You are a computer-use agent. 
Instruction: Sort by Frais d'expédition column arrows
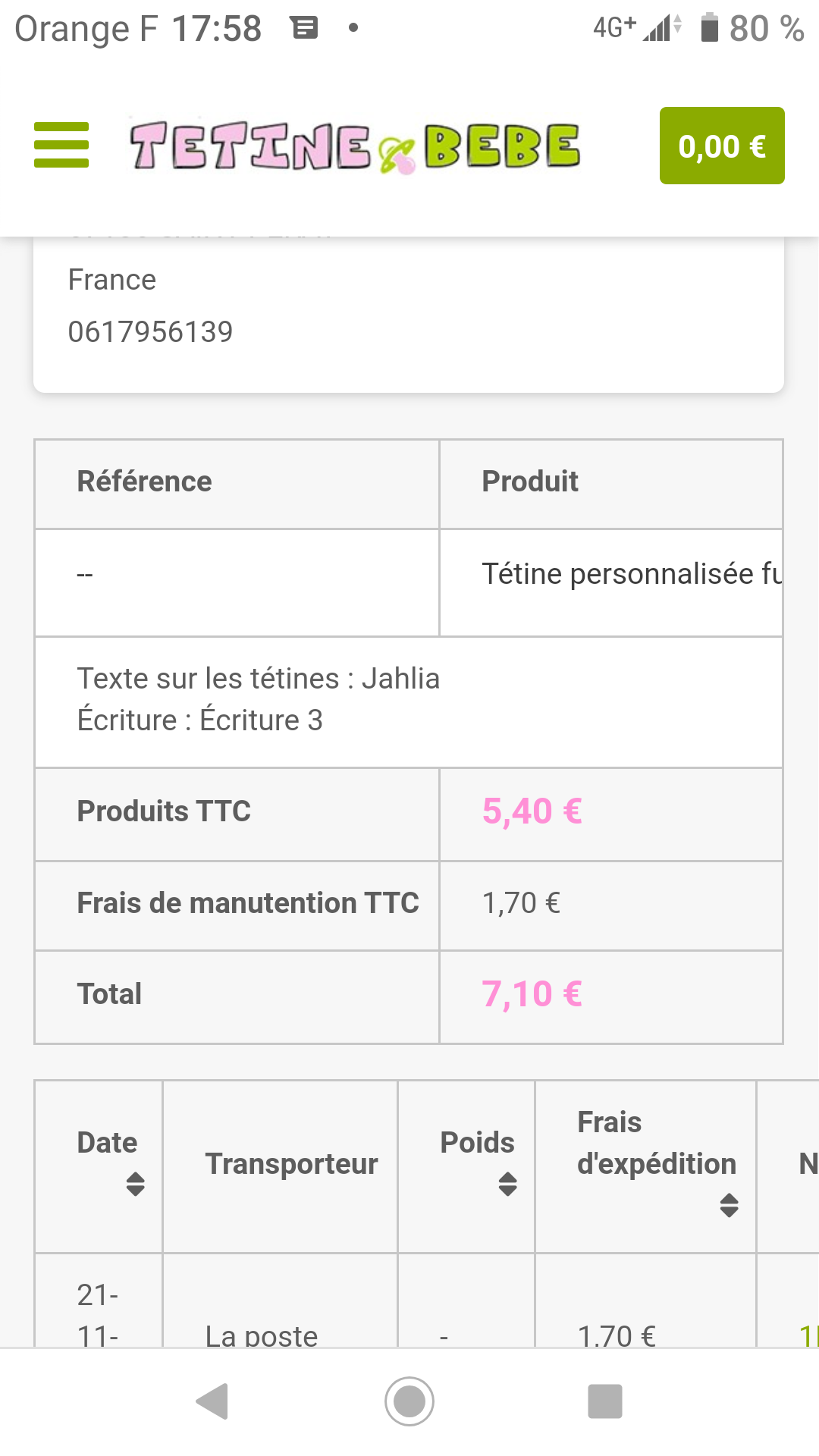tap(729, 1205)
